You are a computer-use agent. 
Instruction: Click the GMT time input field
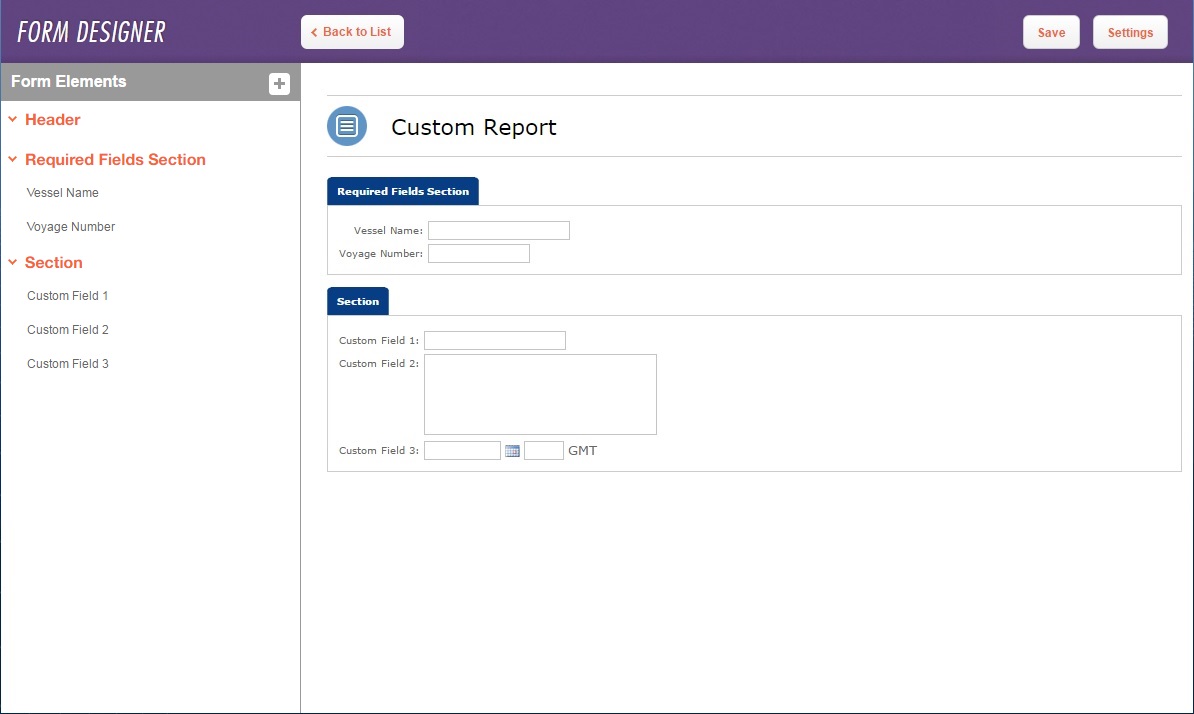tap(544, 450)
